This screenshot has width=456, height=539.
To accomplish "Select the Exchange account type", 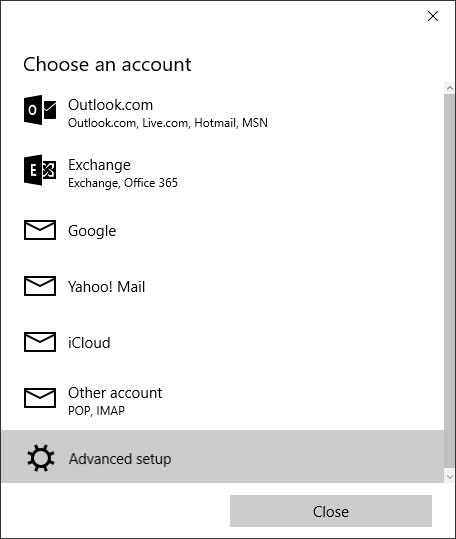I will tap(222, 173).
